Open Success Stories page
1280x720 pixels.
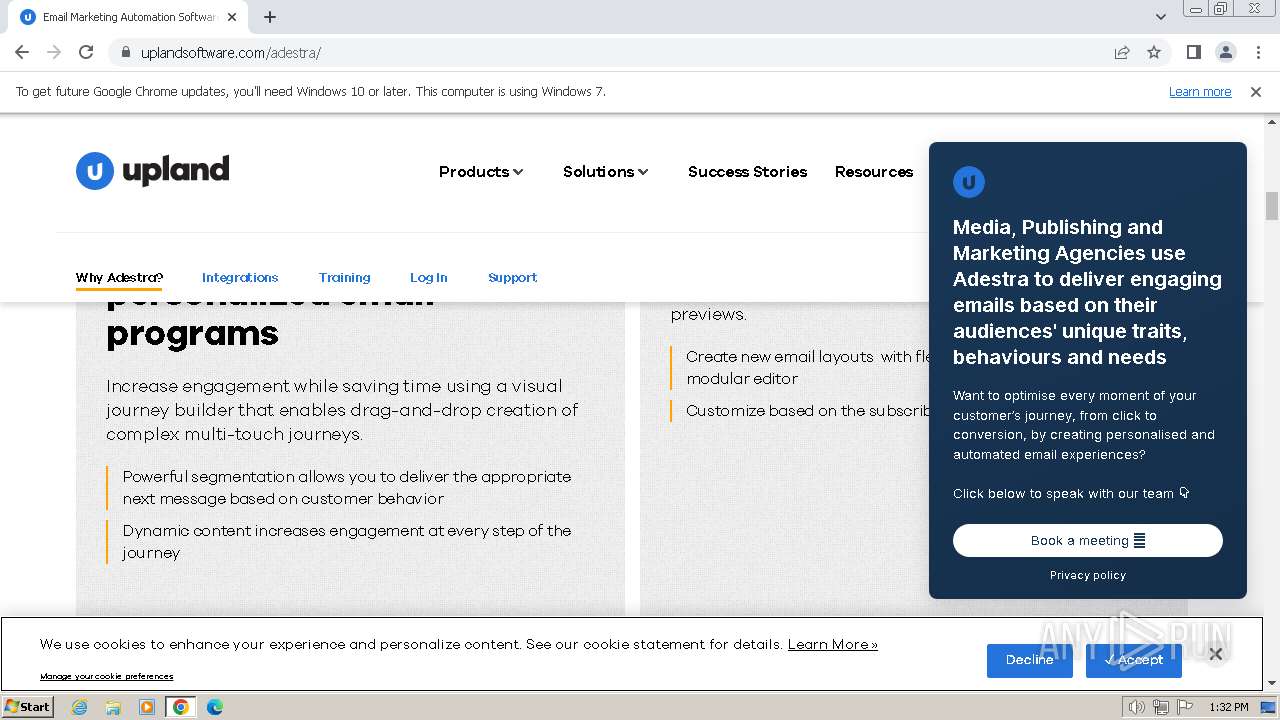747,172
